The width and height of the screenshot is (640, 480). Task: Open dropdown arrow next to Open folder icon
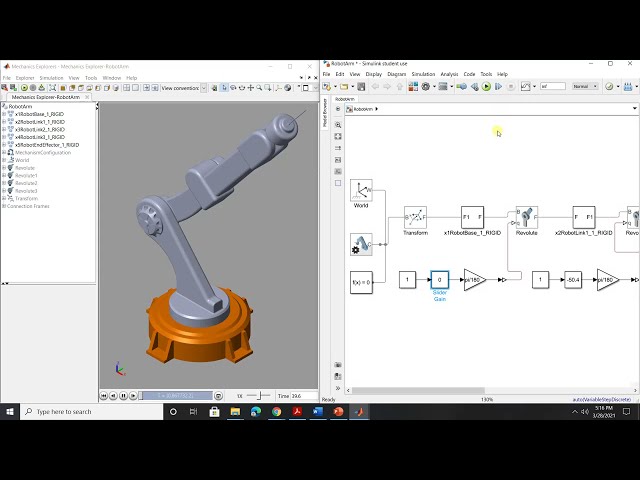[x=352, y=87]
